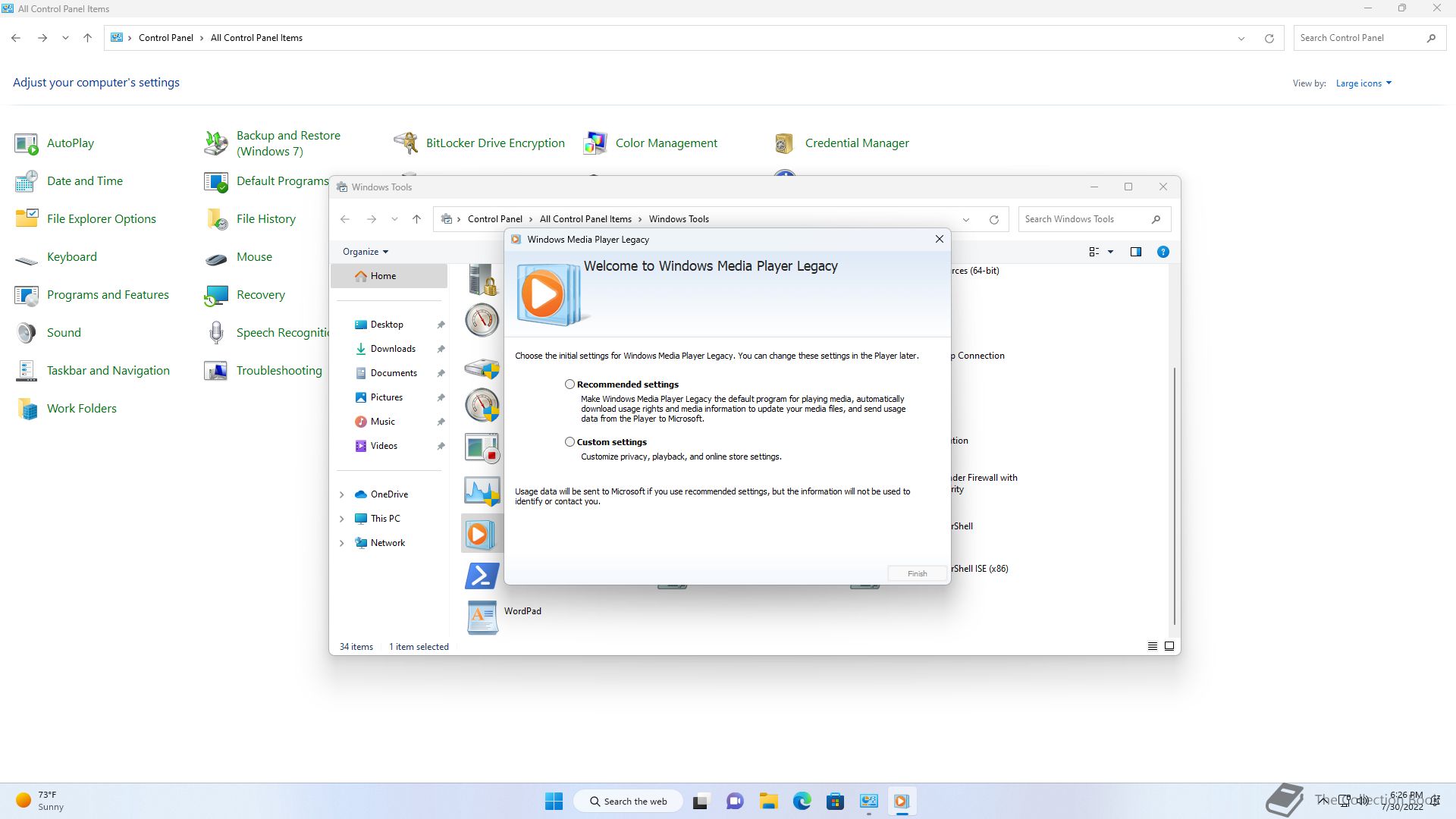The image size is (1456, 819).
Task: Click Control Panel breadcrumb in main address bar
Action: coord(166,38)
